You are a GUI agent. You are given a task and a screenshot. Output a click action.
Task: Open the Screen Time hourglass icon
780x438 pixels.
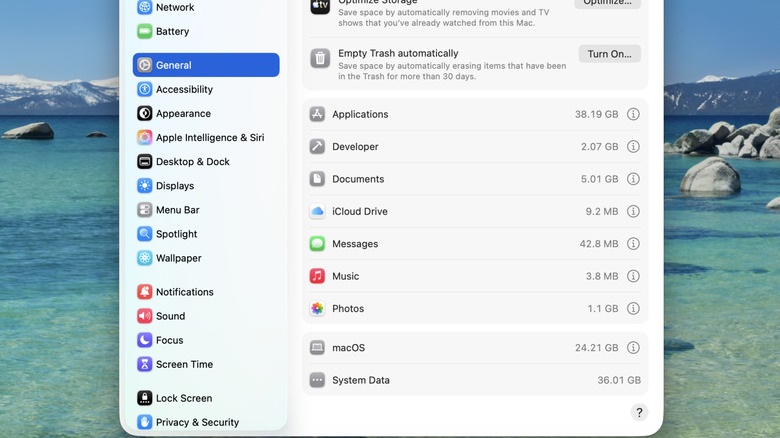[144, 364]
